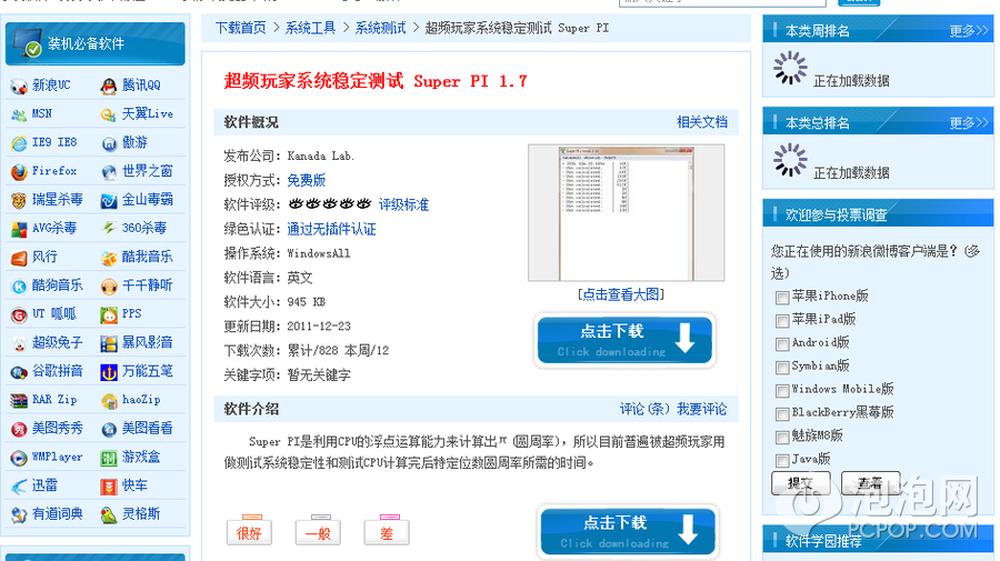Click 通过无插件认证 link
Image resolution: width=1000 pixels, height=561 pixels.
pyautogui.click(x=332, y=229)
